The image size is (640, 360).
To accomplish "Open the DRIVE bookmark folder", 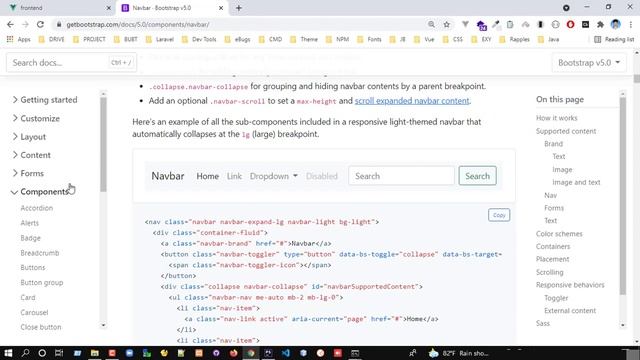I will click(51, 39).
